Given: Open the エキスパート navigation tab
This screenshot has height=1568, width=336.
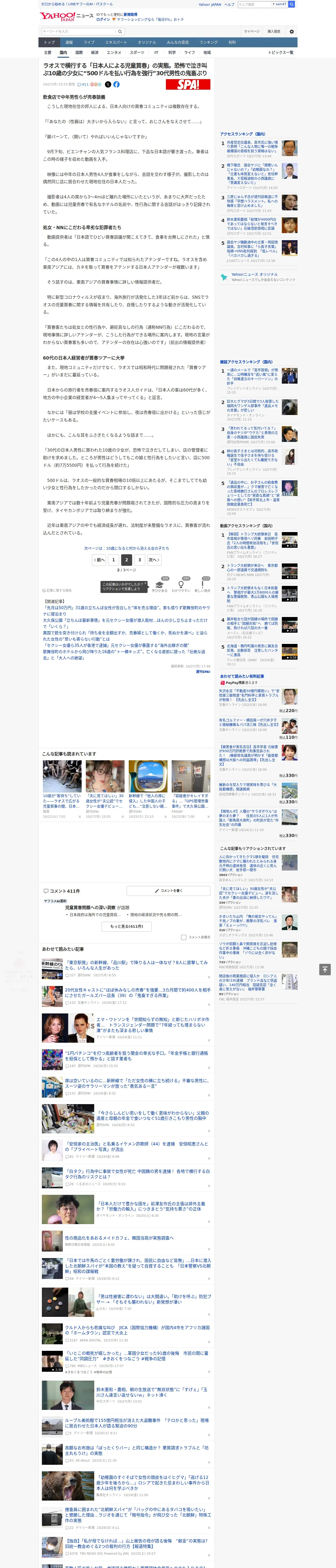Looking at the screenshot, I should 116,43.
